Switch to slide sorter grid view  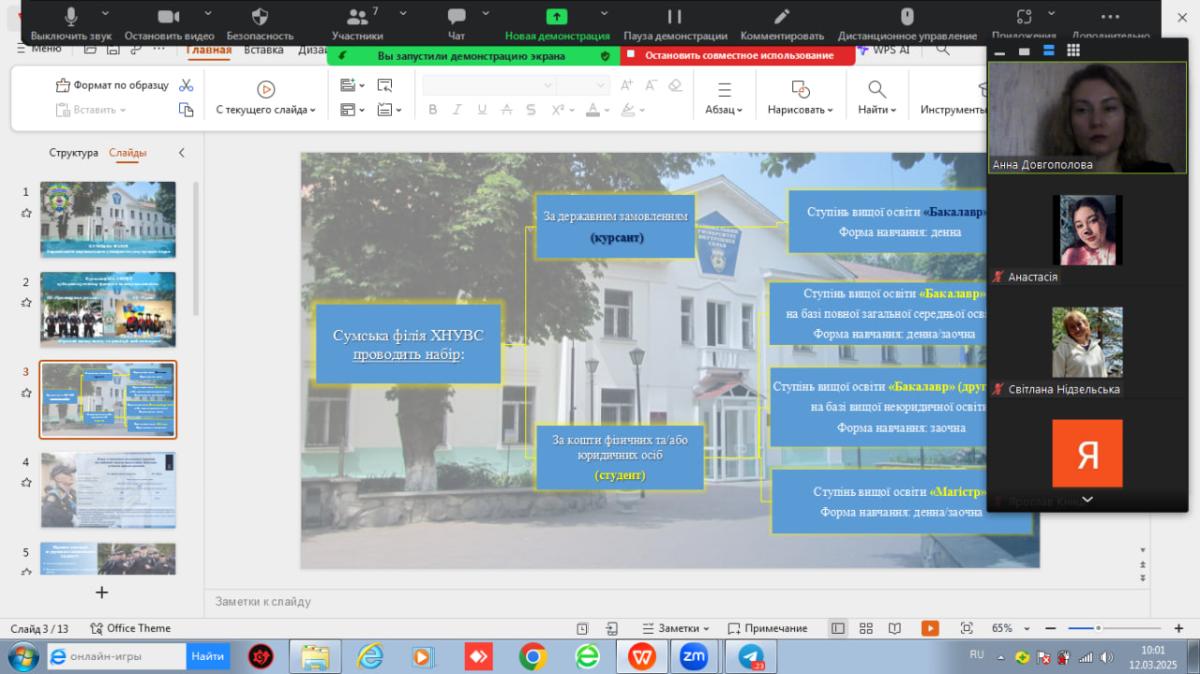click(866, 628)
